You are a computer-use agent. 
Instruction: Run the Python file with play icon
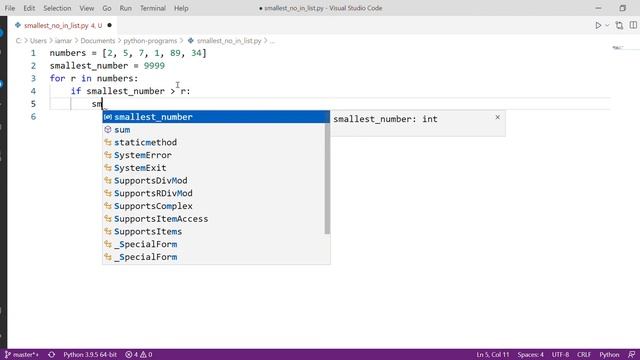pyautogui.click(x=598, y=25)
